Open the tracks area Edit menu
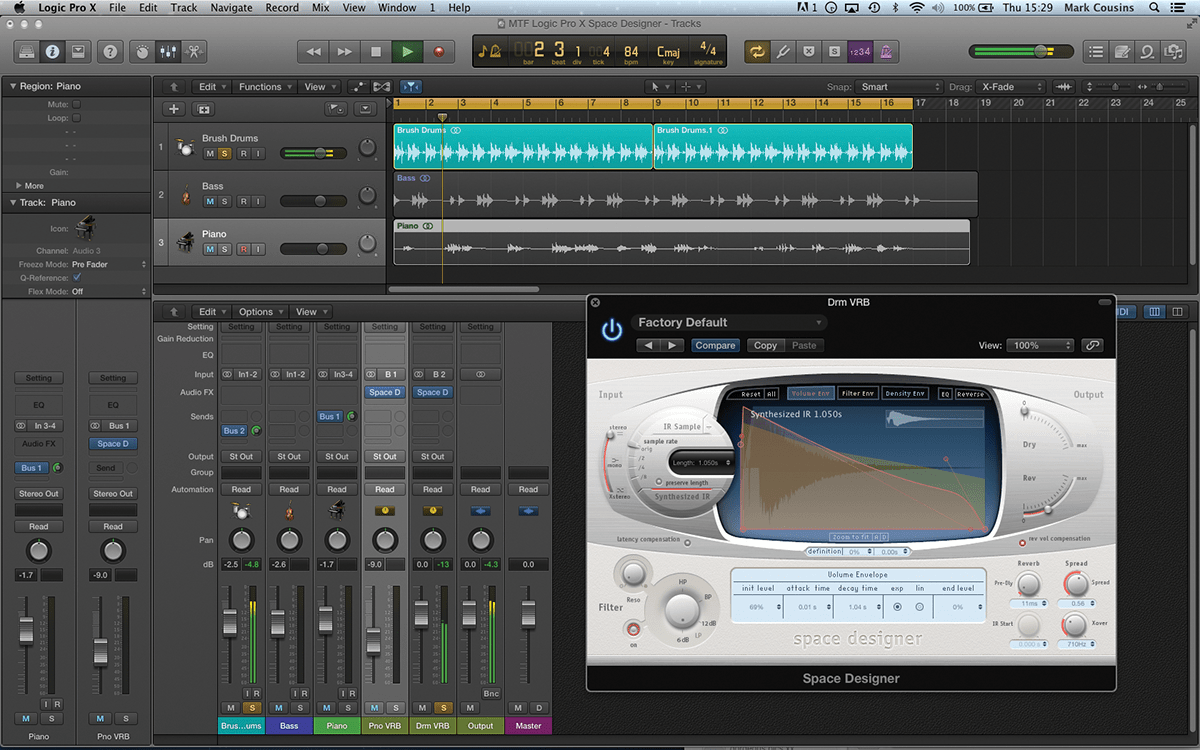The width and height of the screenshot is (1200, 750). click(211, 87)
